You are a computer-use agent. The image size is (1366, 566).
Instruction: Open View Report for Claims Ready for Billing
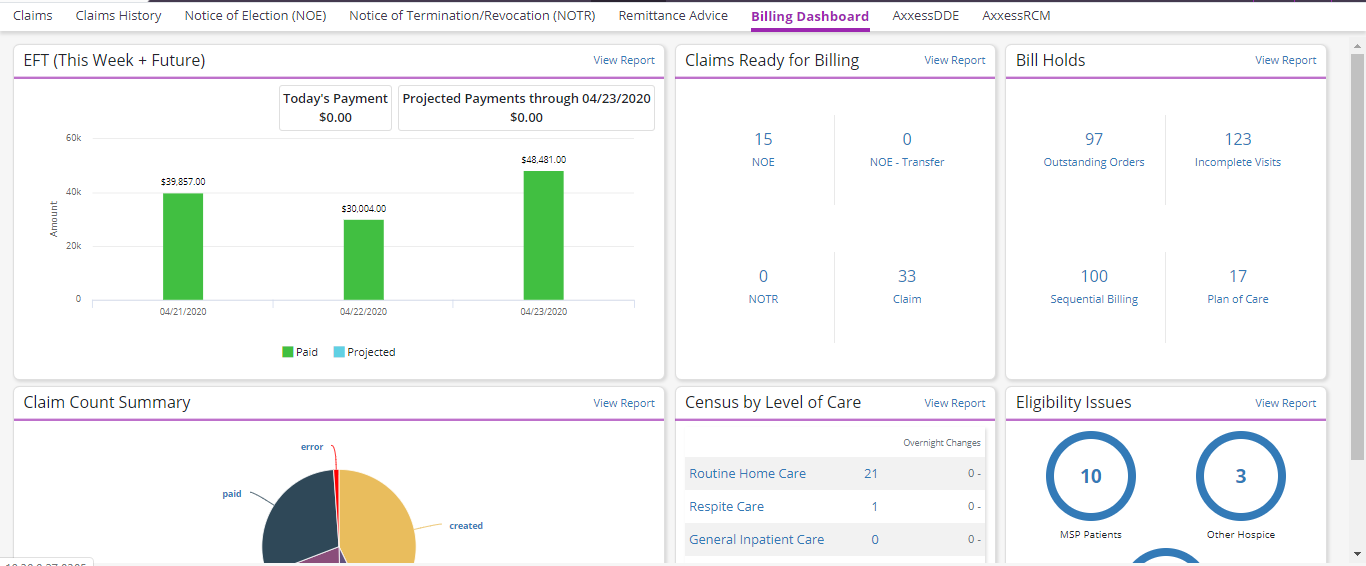(x=954, y=60)
